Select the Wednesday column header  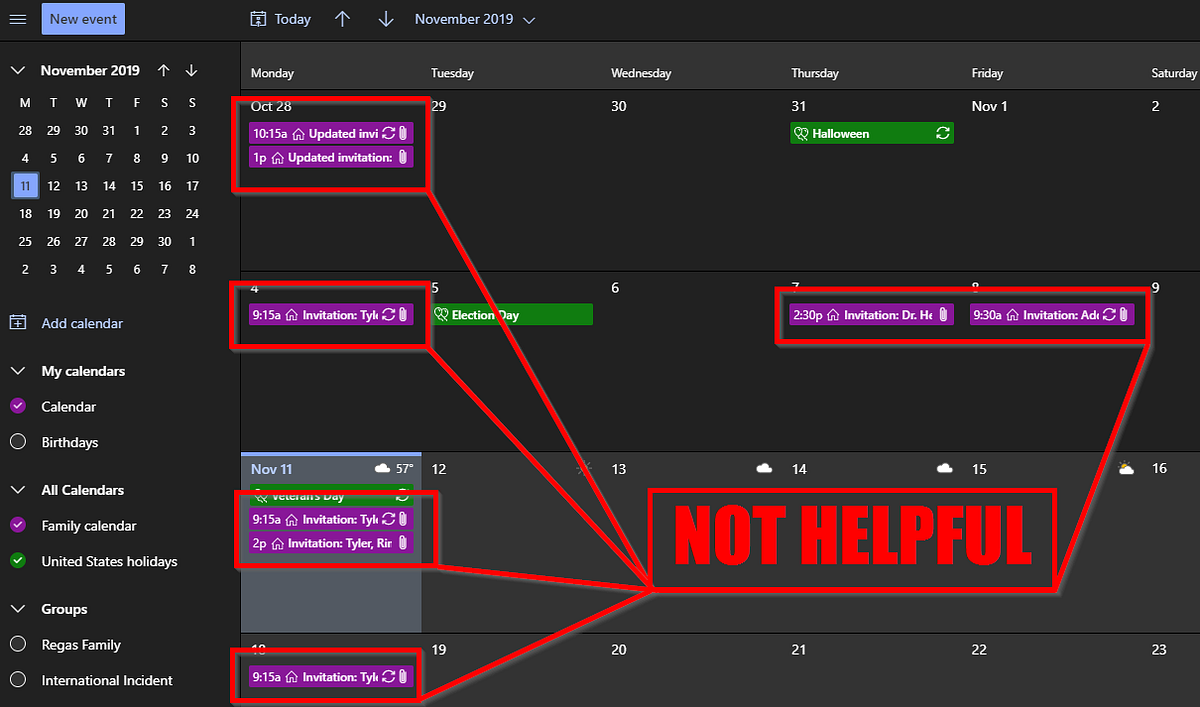[641, 73]
